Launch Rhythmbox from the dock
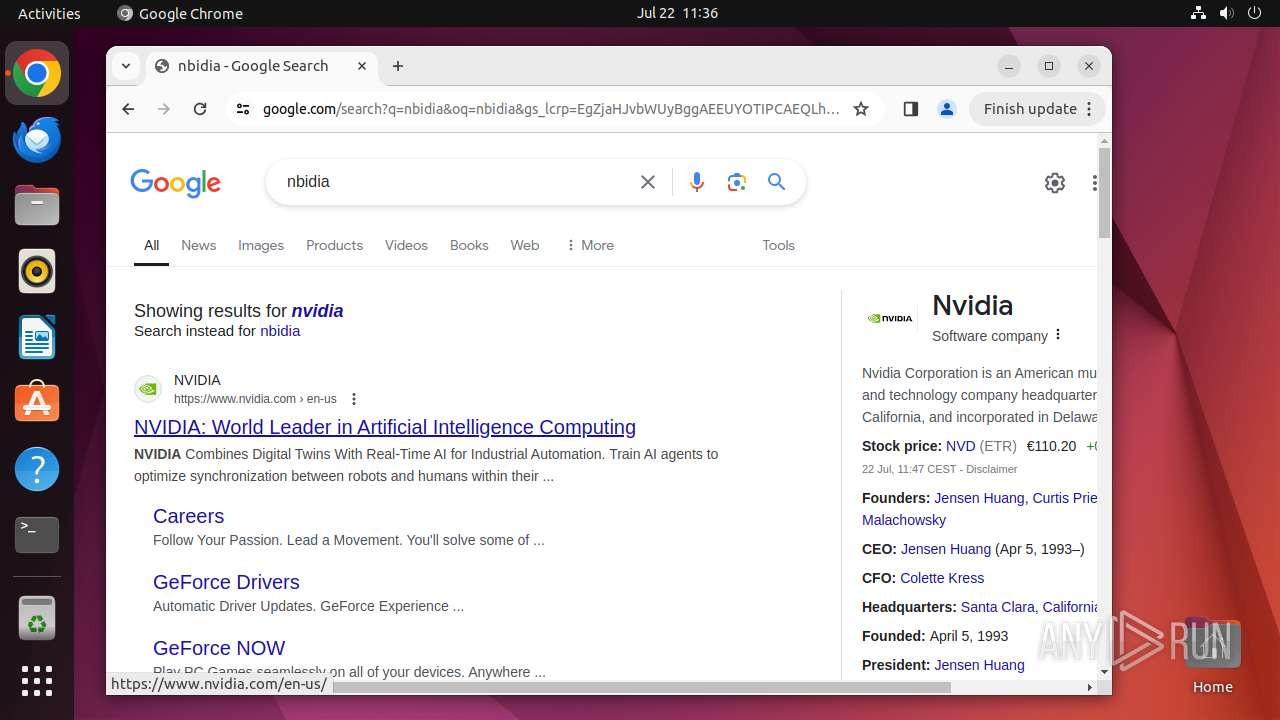This screenshot has width=1280, height=720. pos(37,272)
